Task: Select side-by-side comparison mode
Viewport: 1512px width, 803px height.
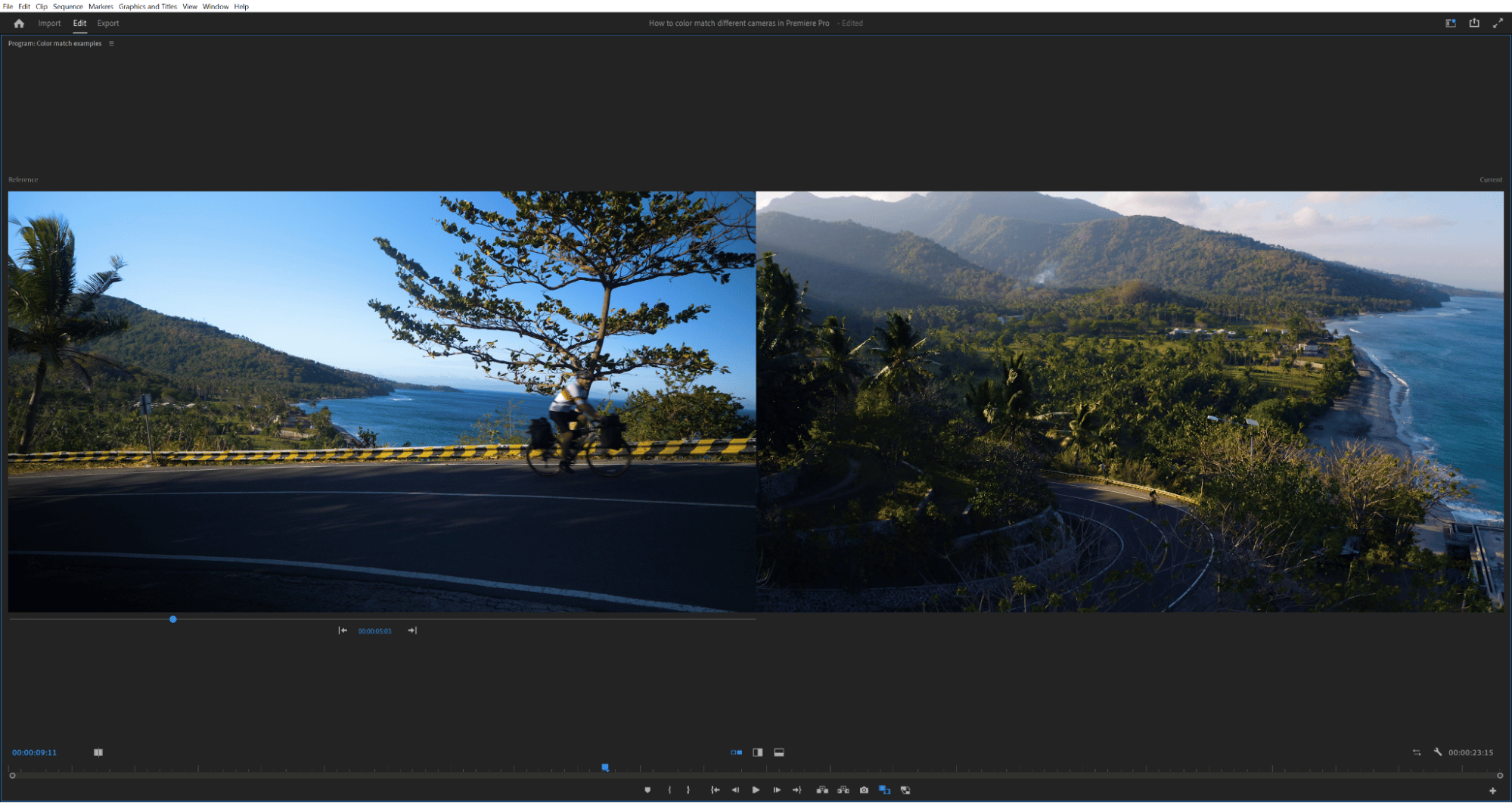Action: [x=736, y=752]
